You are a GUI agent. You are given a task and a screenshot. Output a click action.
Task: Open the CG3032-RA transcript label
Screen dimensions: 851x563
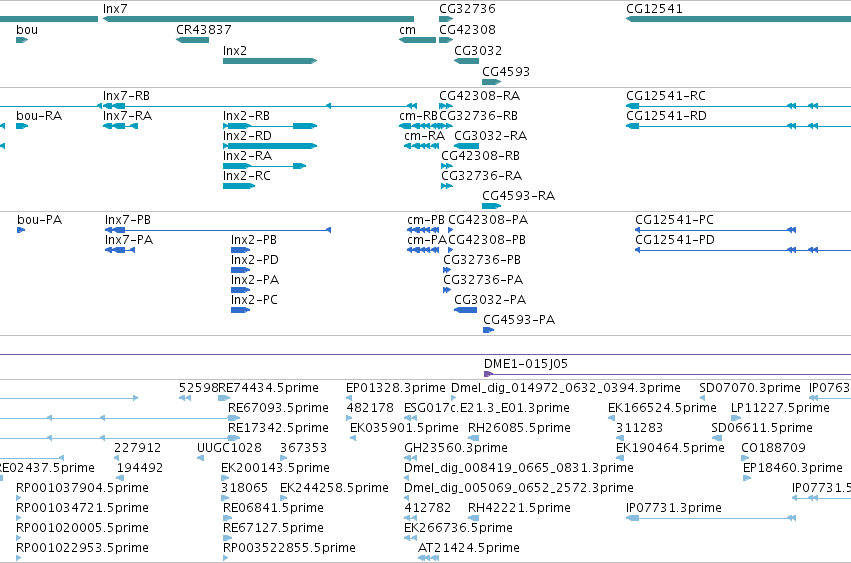[490, 136]
